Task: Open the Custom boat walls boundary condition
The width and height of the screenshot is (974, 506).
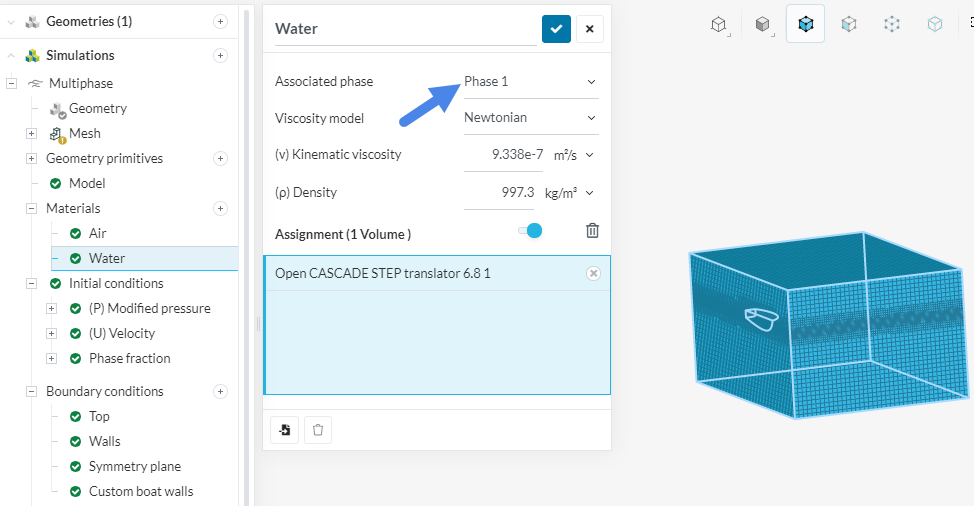Action: 140,491
